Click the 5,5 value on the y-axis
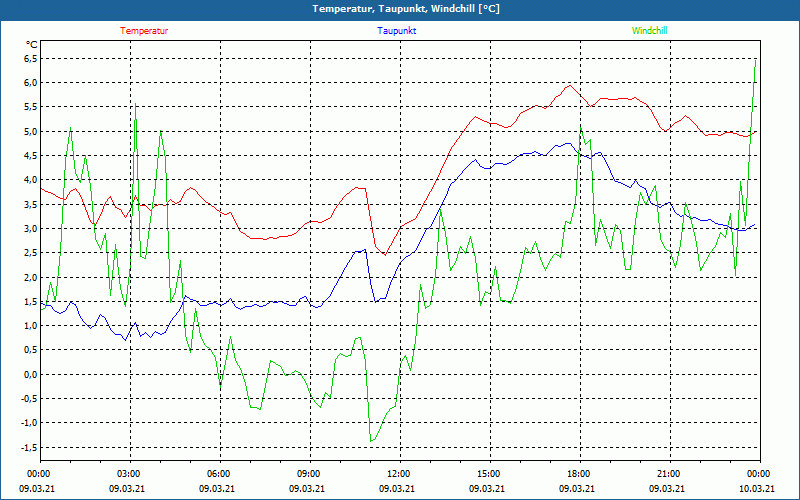This screenshot has height=500, width=800. coord(31,107)
